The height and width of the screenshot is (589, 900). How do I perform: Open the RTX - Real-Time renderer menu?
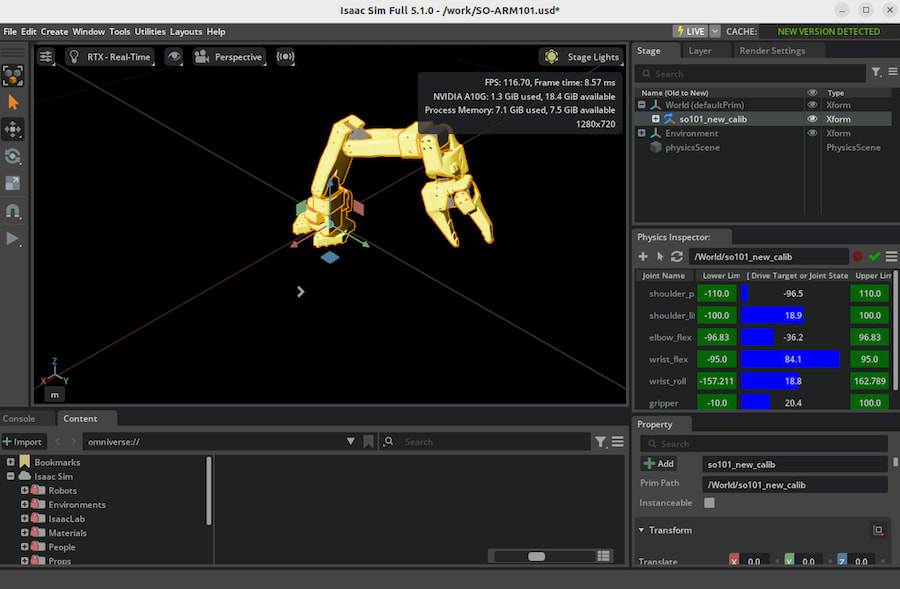click(x=110, y=56)
